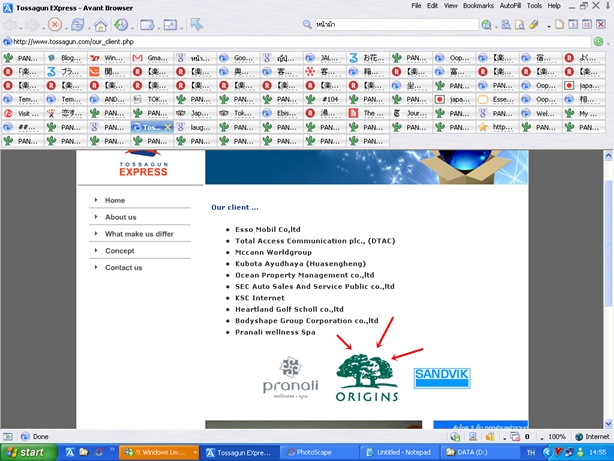
Task: Click the Pranali wellness spa logo
Action: (x=291, y=378)
